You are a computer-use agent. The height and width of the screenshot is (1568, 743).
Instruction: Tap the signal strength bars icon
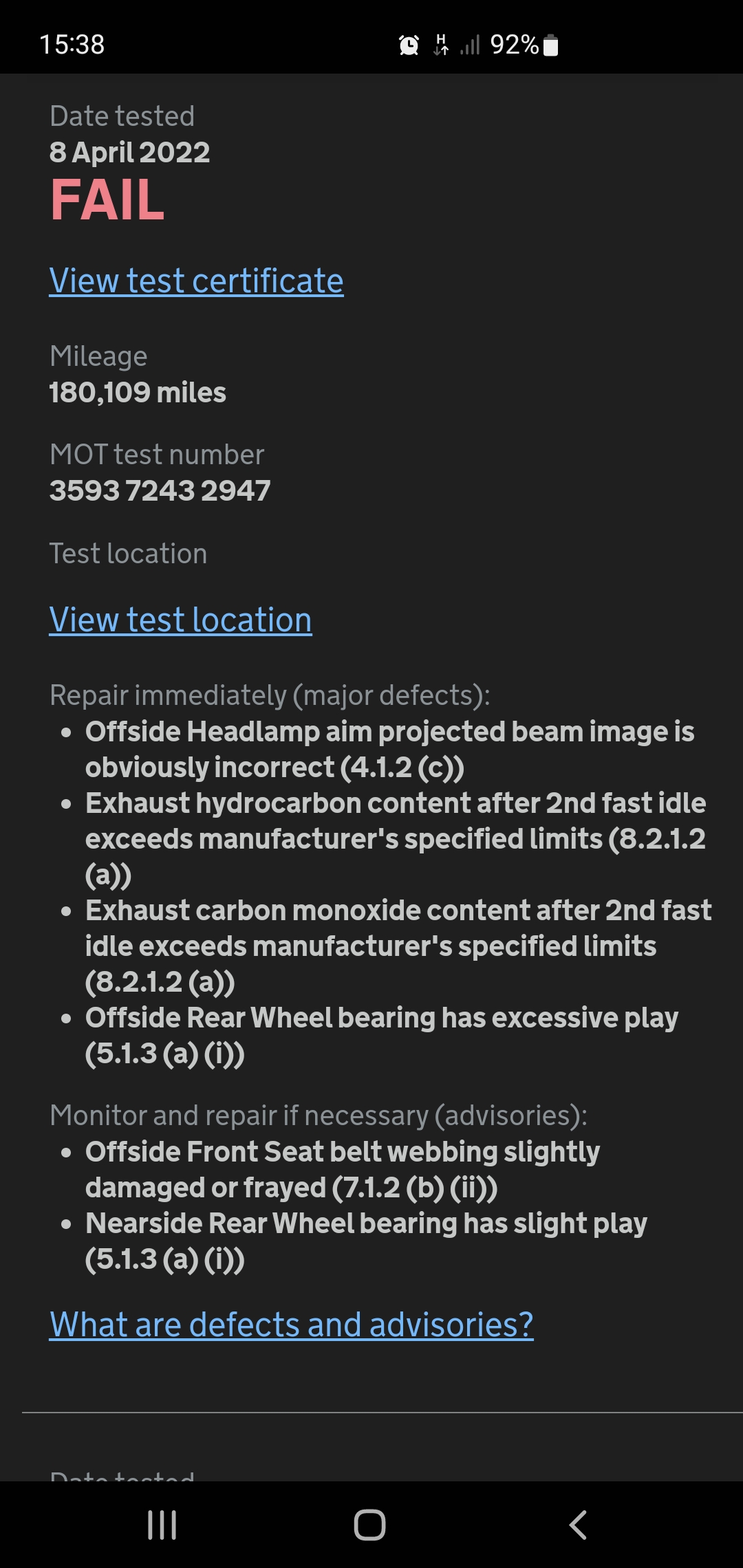tap(470, 45)
